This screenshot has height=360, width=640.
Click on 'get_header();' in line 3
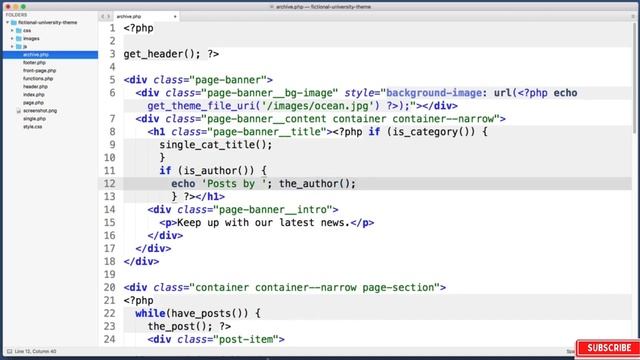[x=162, y=54]
